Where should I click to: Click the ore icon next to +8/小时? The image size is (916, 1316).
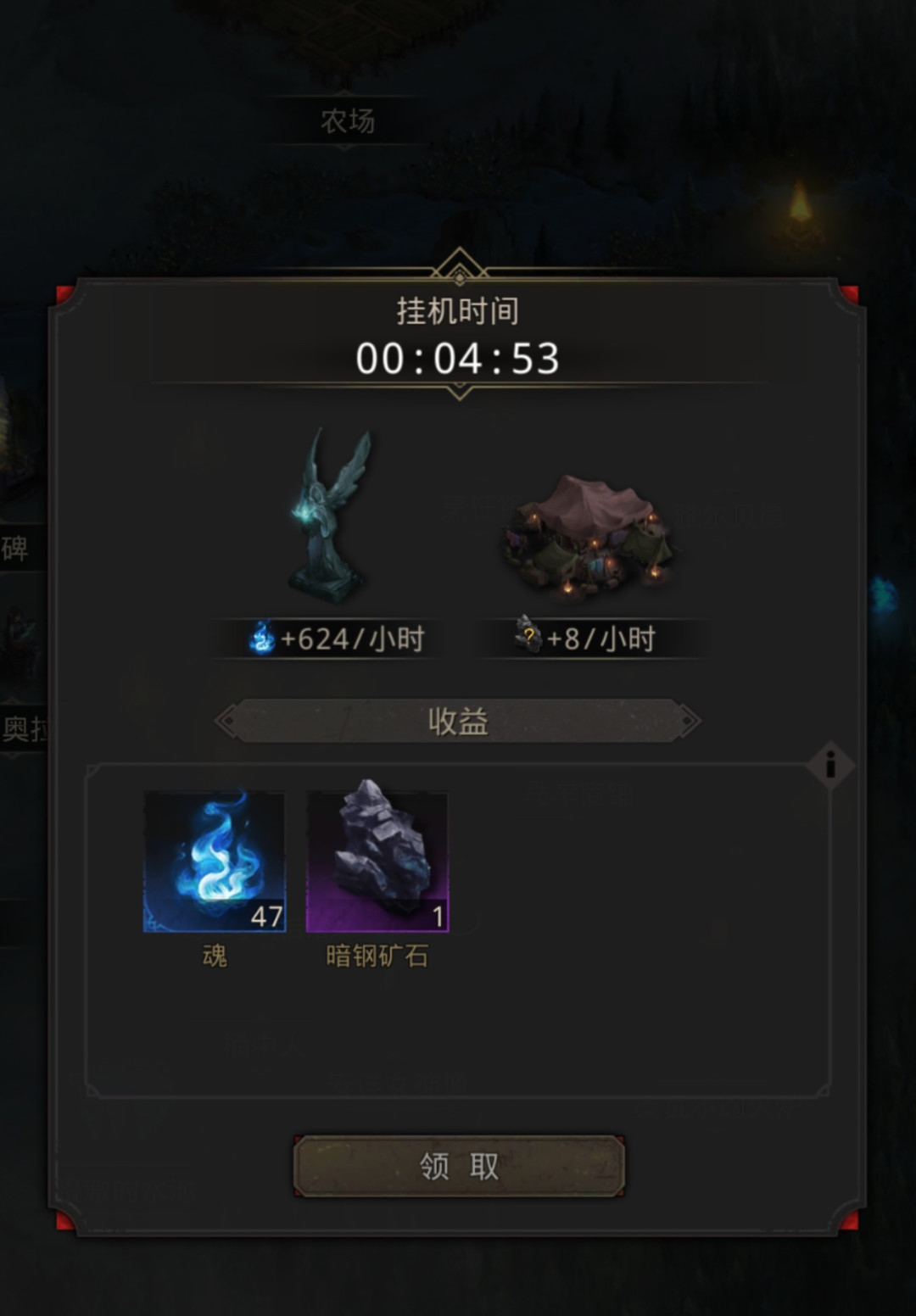(x=528, y=635)
